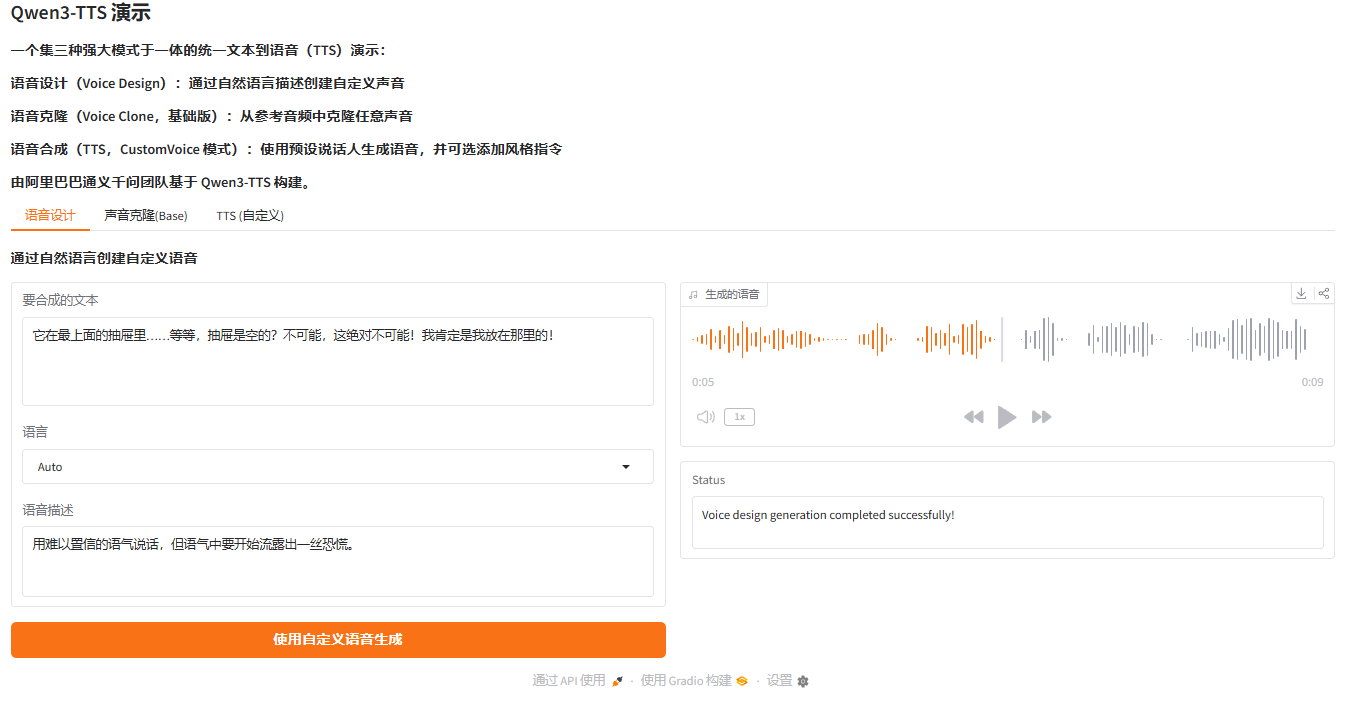Click the skip-forward icon in audio player
1372x712 pixels.
pyautogui.click(x=1041, y=417)
